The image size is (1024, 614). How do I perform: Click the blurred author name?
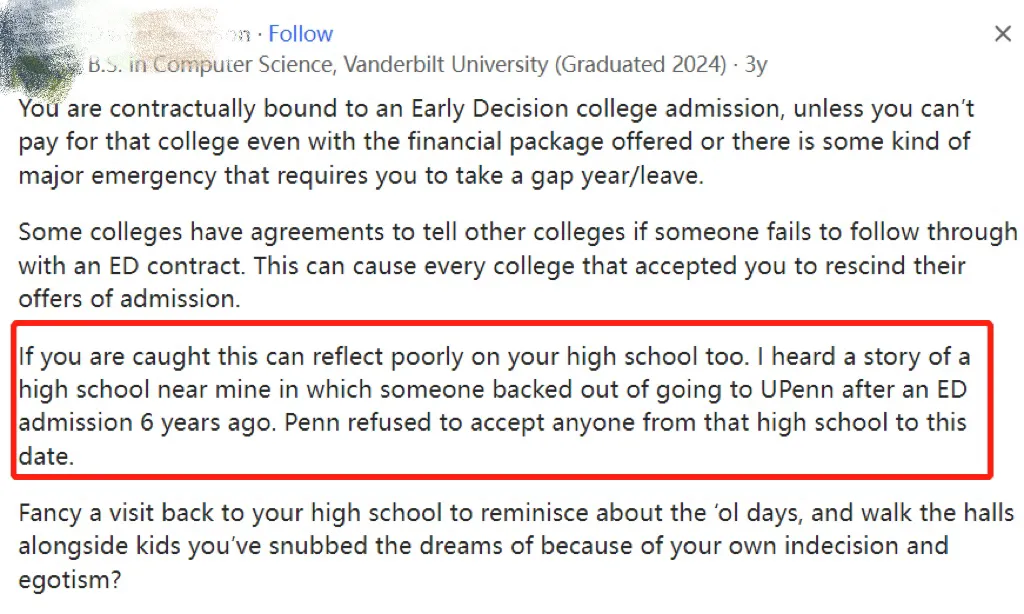pos(190,34)
